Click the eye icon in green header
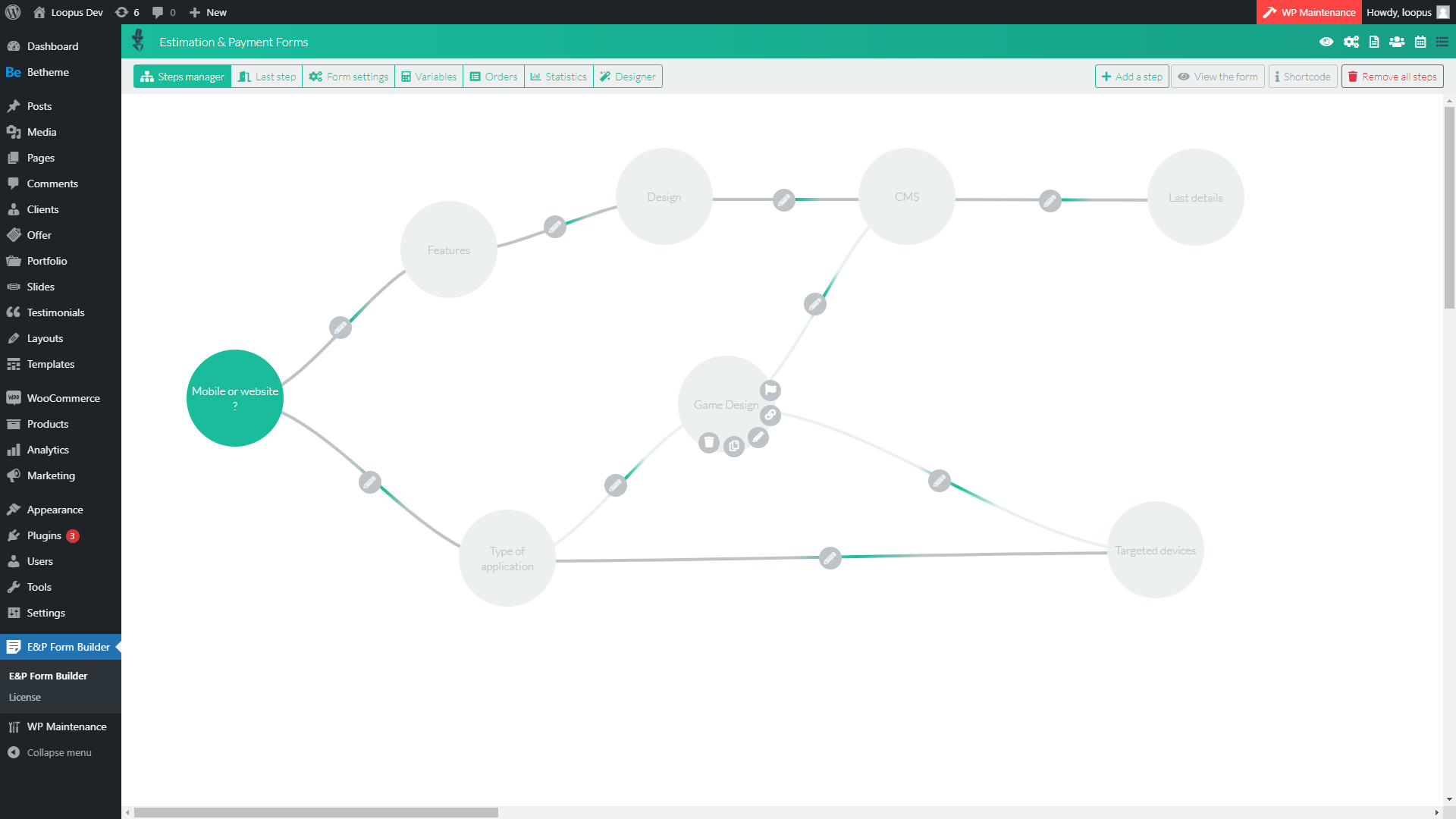 click(x=1326, y=42)
